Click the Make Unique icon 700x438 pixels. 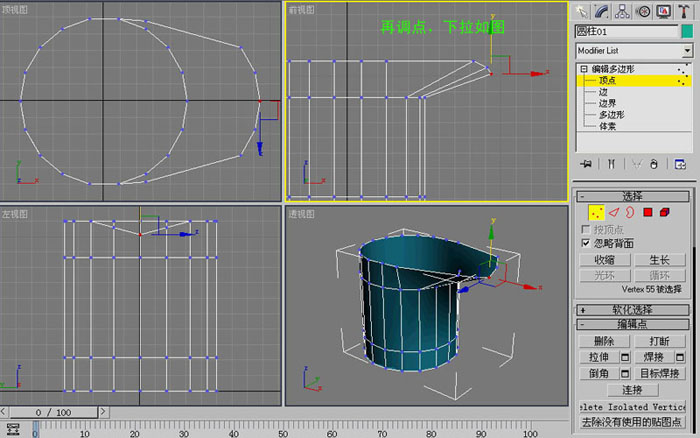pos(637,164)
